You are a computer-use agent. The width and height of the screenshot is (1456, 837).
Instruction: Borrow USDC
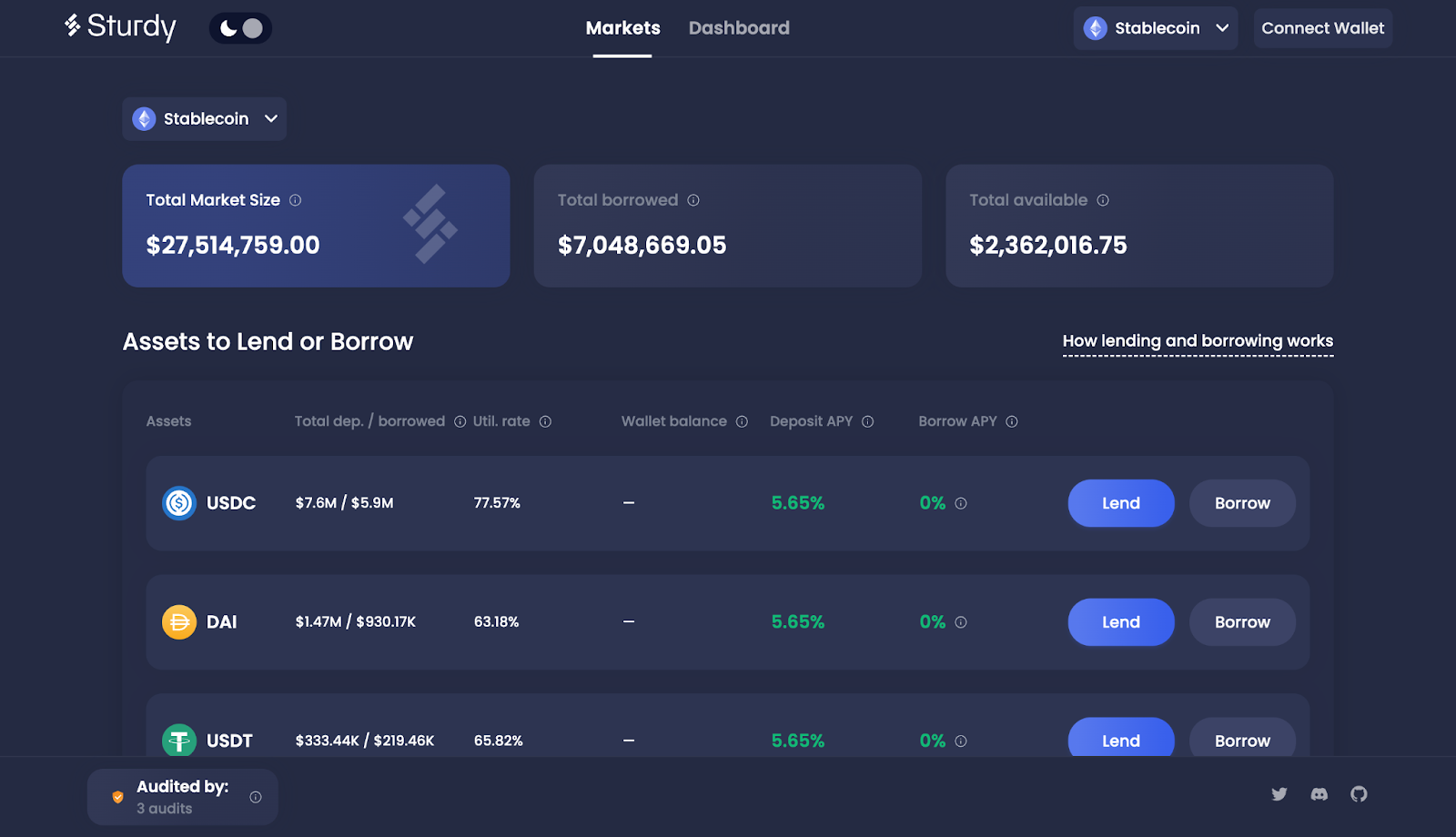point(1242,503)
